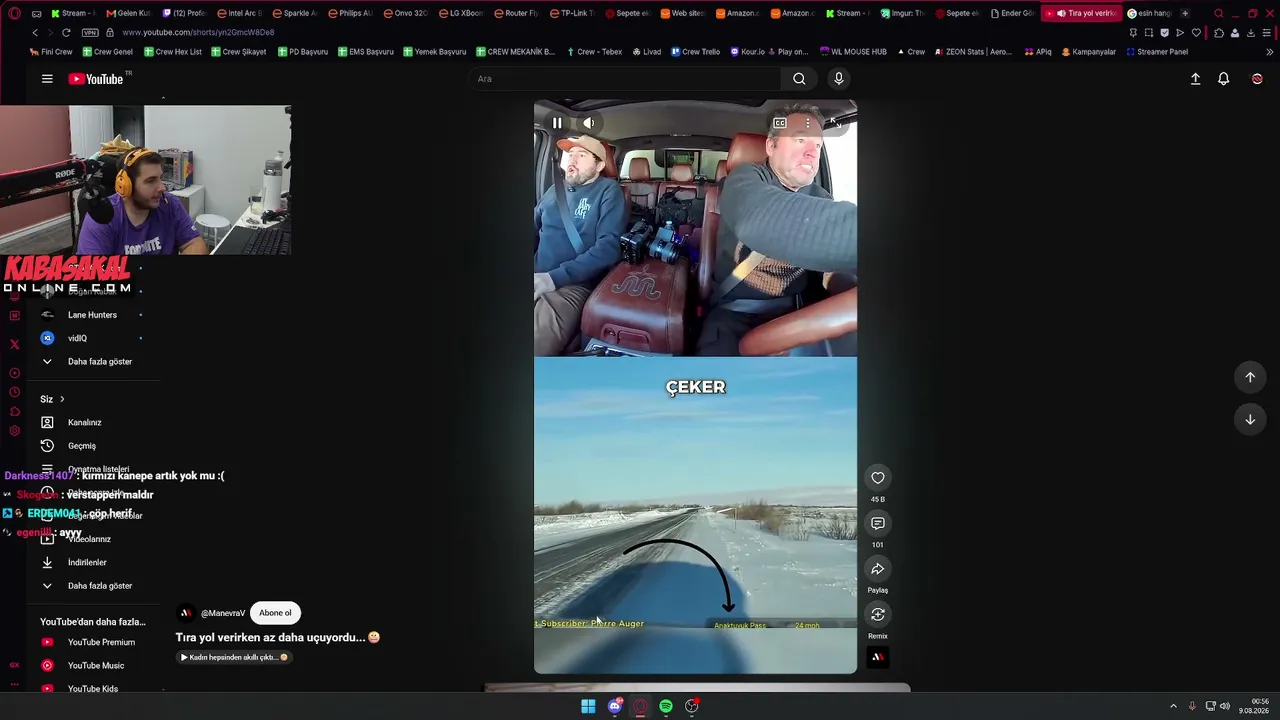
Task: Open Opera's tab search icon
Action: [1218, 13]
